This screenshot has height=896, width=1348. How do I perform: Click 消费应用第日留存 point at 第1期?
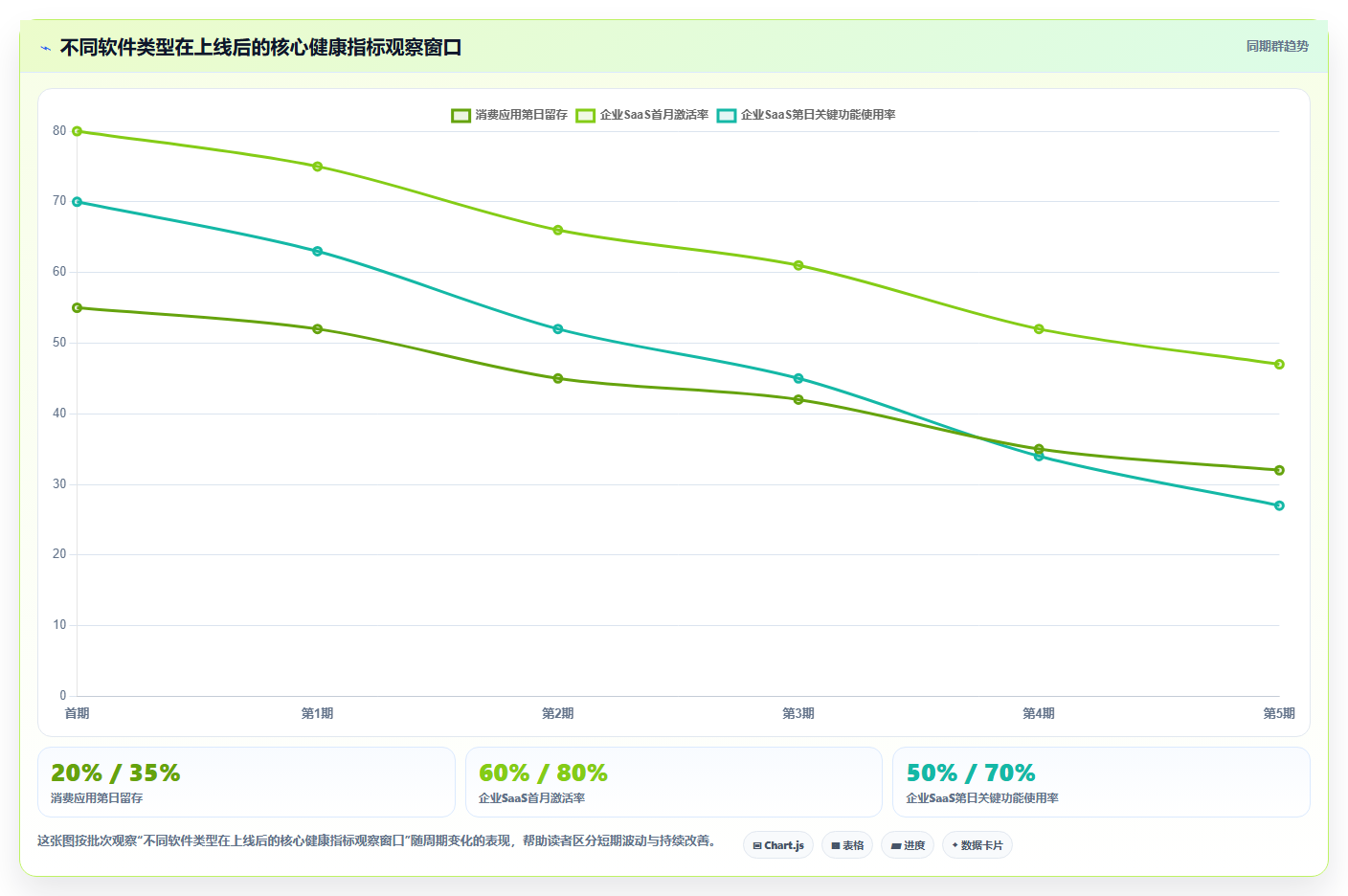[x=318, y=329]
